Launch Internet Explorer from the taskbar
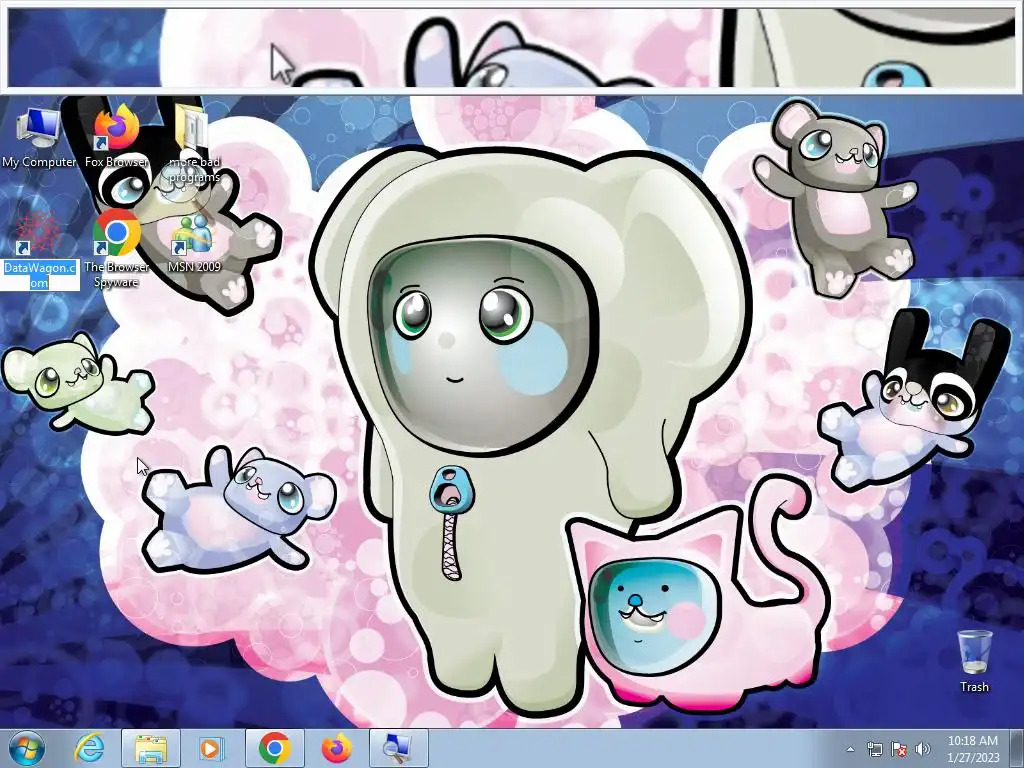 click(x=89, y=748)
